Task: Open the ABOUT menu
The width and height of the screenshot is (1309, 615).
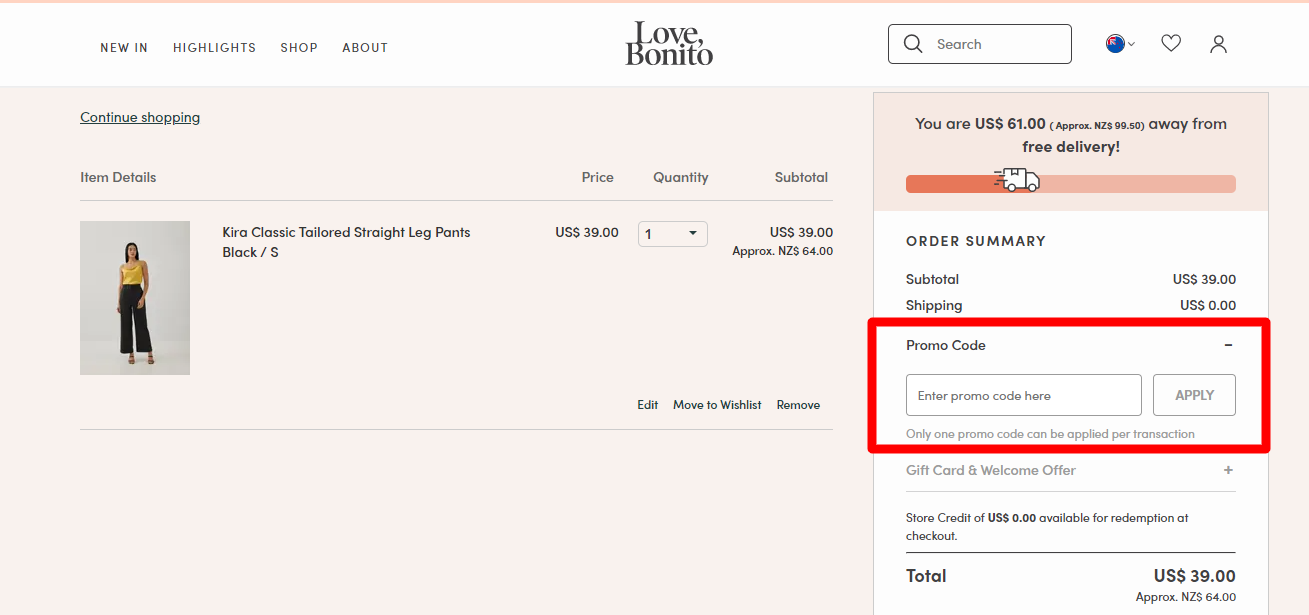Action: click(365, 47)
